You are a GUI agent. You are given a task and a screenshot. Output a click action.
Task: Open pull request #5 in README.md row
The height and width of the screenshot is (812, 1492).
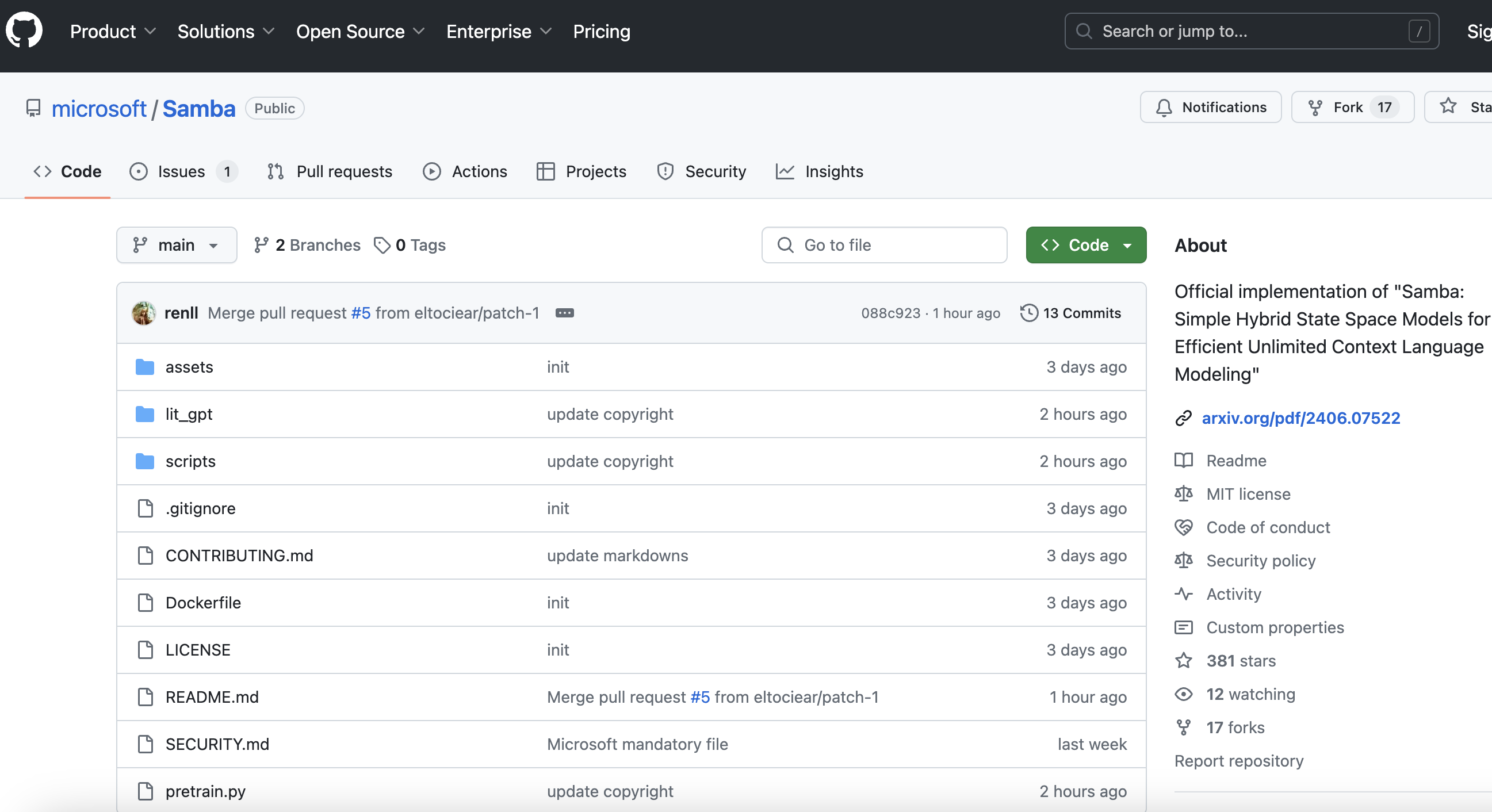click(699, 697)
